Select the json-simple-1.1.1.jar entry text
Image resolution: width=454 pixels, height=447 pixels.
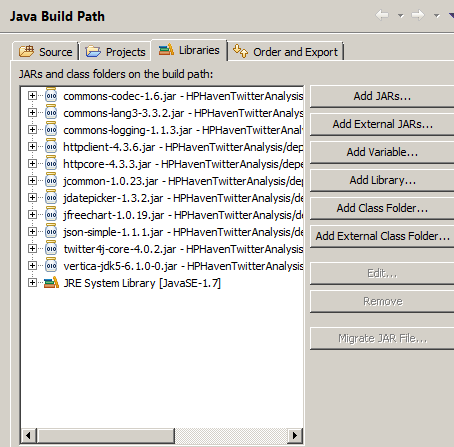[183, 232]
